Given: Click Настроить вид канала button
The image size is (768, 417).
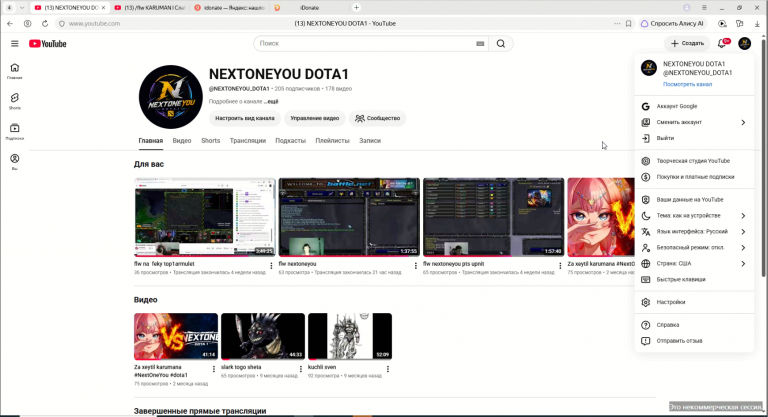Looking at the screenshot, I should coord(245,118).
